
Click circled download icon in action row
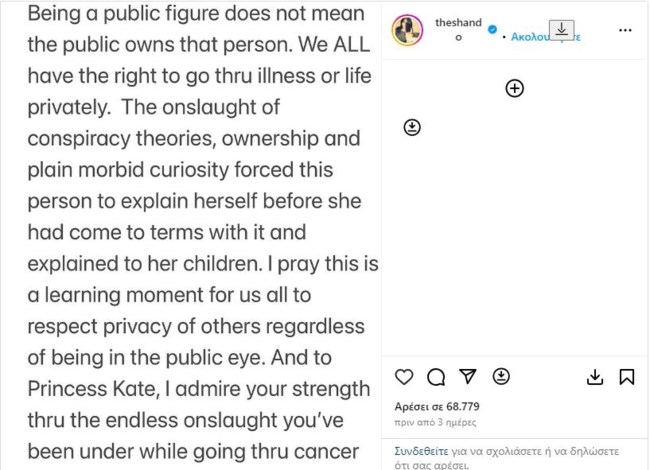click(502, 377)
